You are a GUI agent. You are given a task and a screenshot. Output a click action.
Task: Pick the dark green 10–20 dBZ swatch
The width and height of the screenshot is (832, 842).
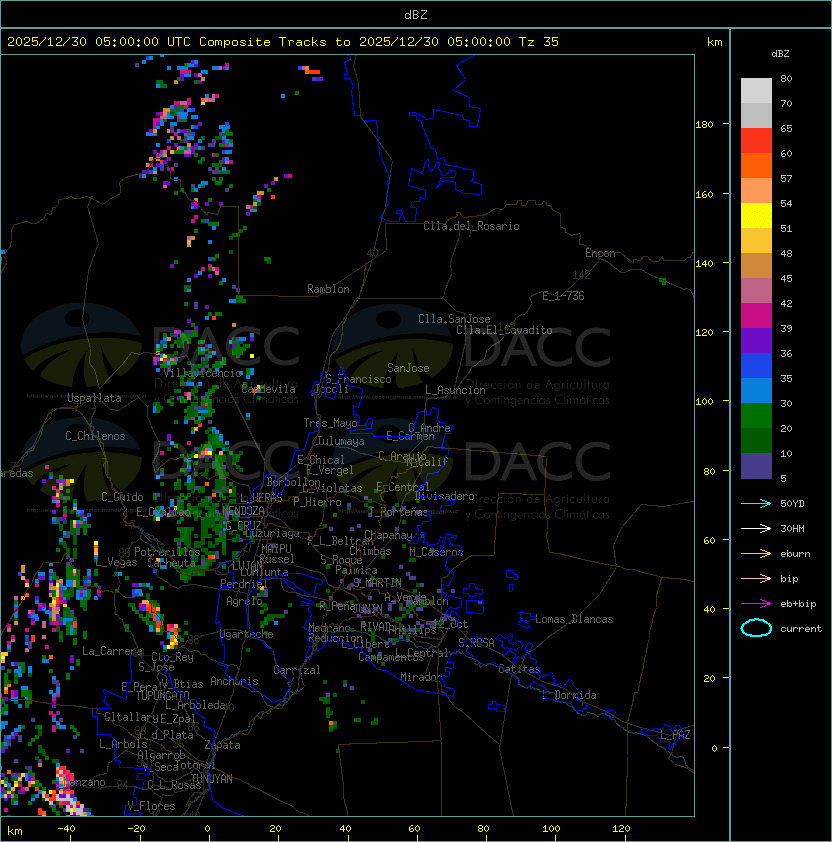click(x=756, y=440)
